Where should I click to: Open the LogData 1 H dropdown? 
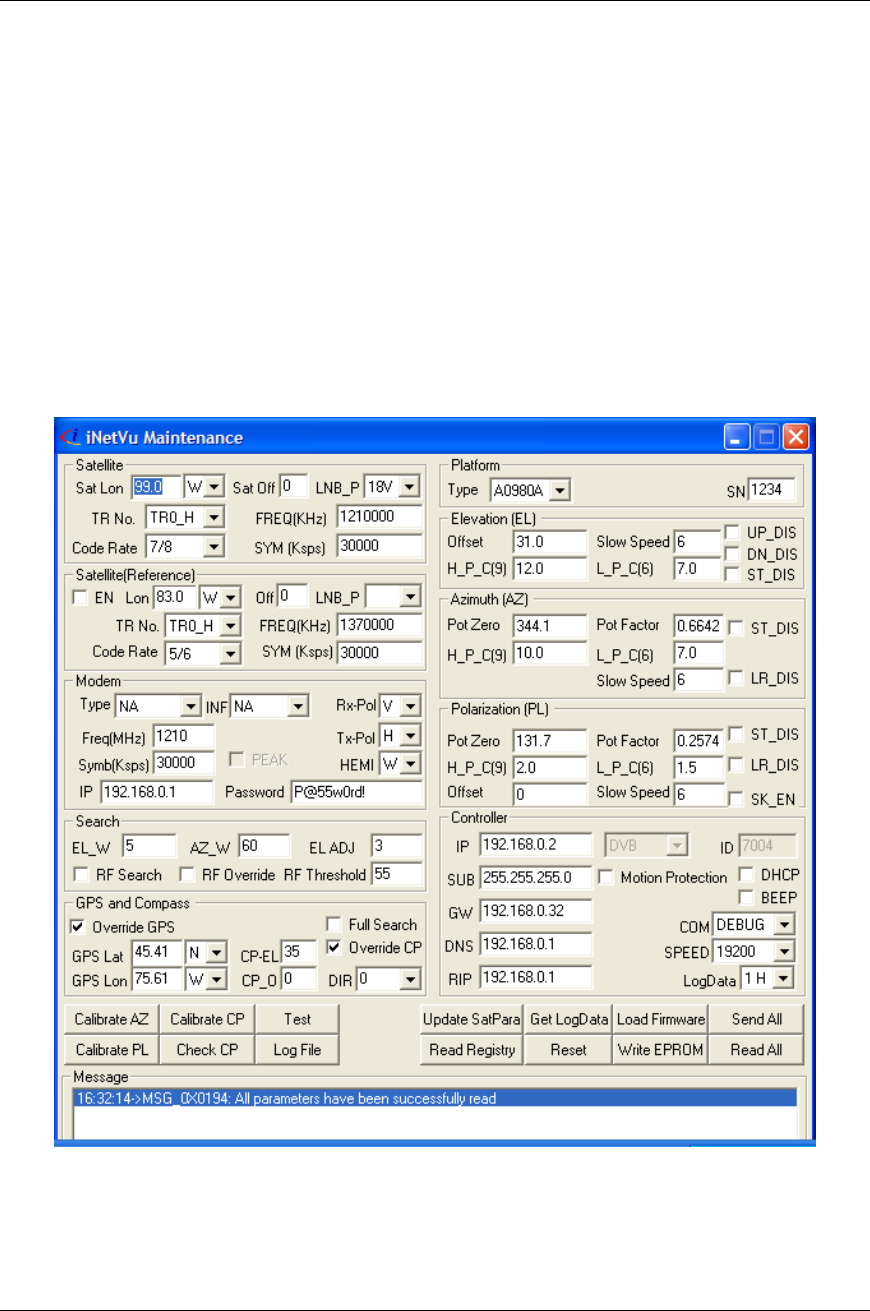pyautogui.click(x=785, y=977)
